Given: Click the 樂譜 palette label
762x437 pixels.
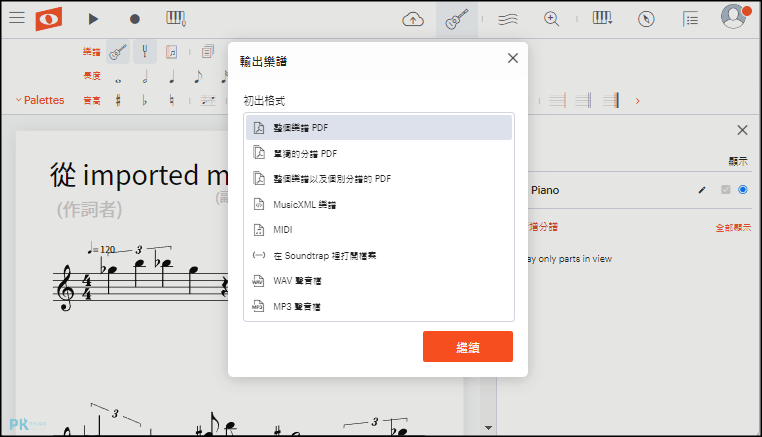Looking at the screenshot, I should (91, 52).
